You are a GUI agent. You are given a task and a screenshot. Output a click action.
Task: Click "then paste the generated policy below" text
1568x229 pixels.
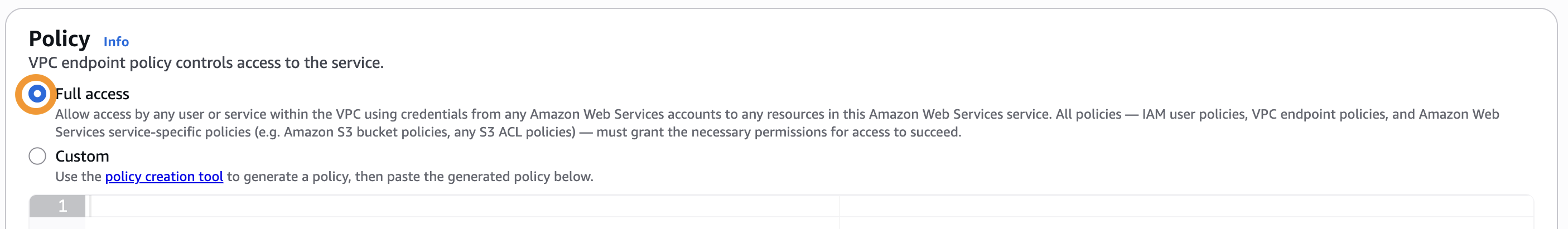click(474, 177)
